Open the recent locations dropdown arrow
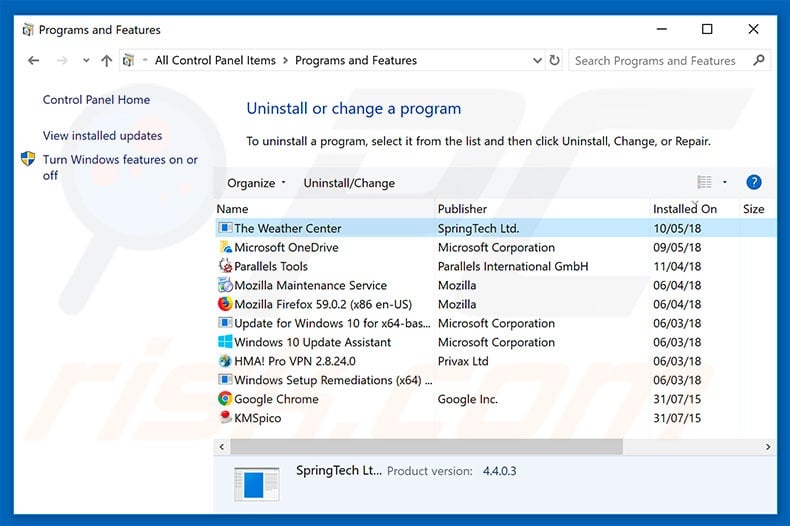 click(x=86, y=61)
